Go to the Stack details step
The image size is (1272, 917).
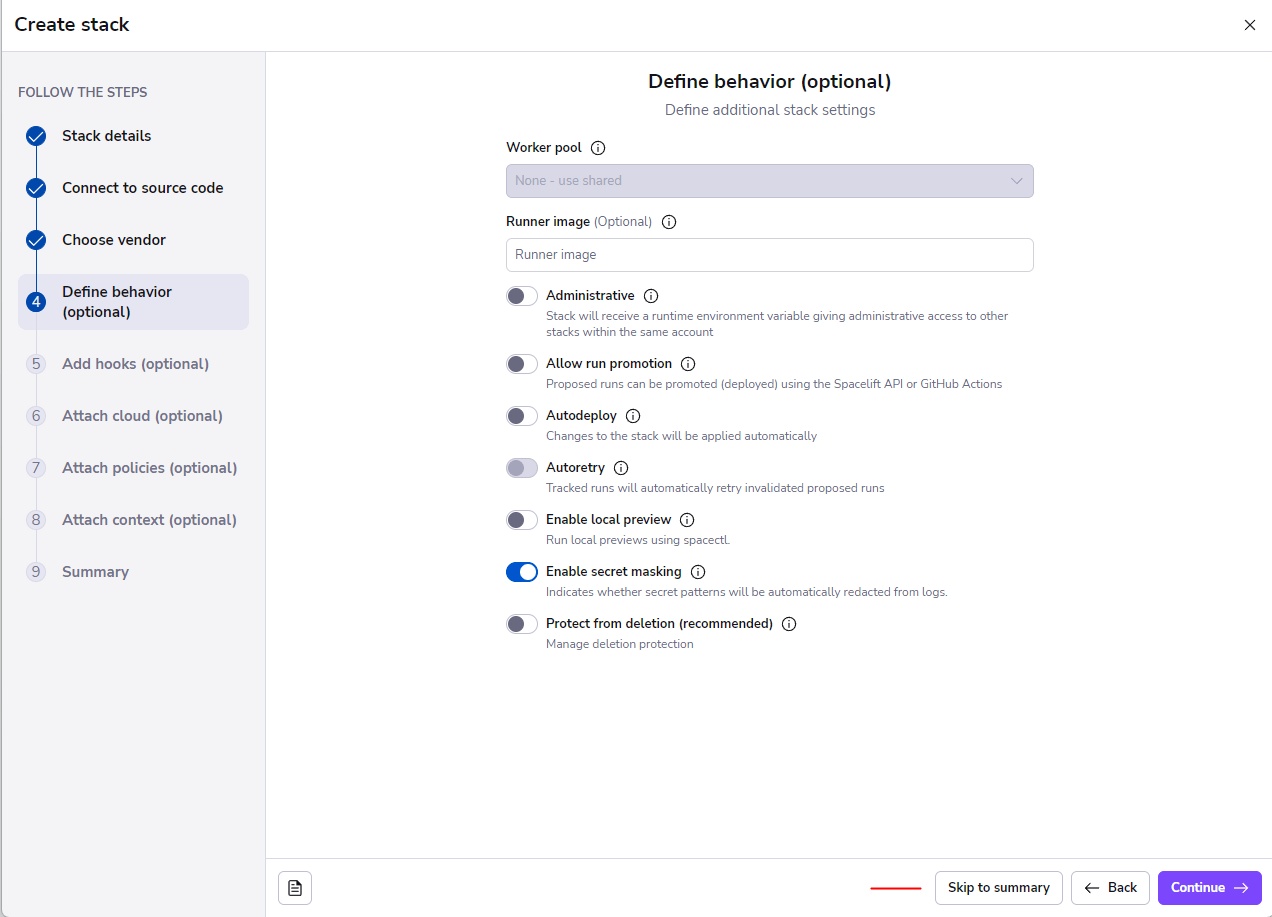(106, 136)
